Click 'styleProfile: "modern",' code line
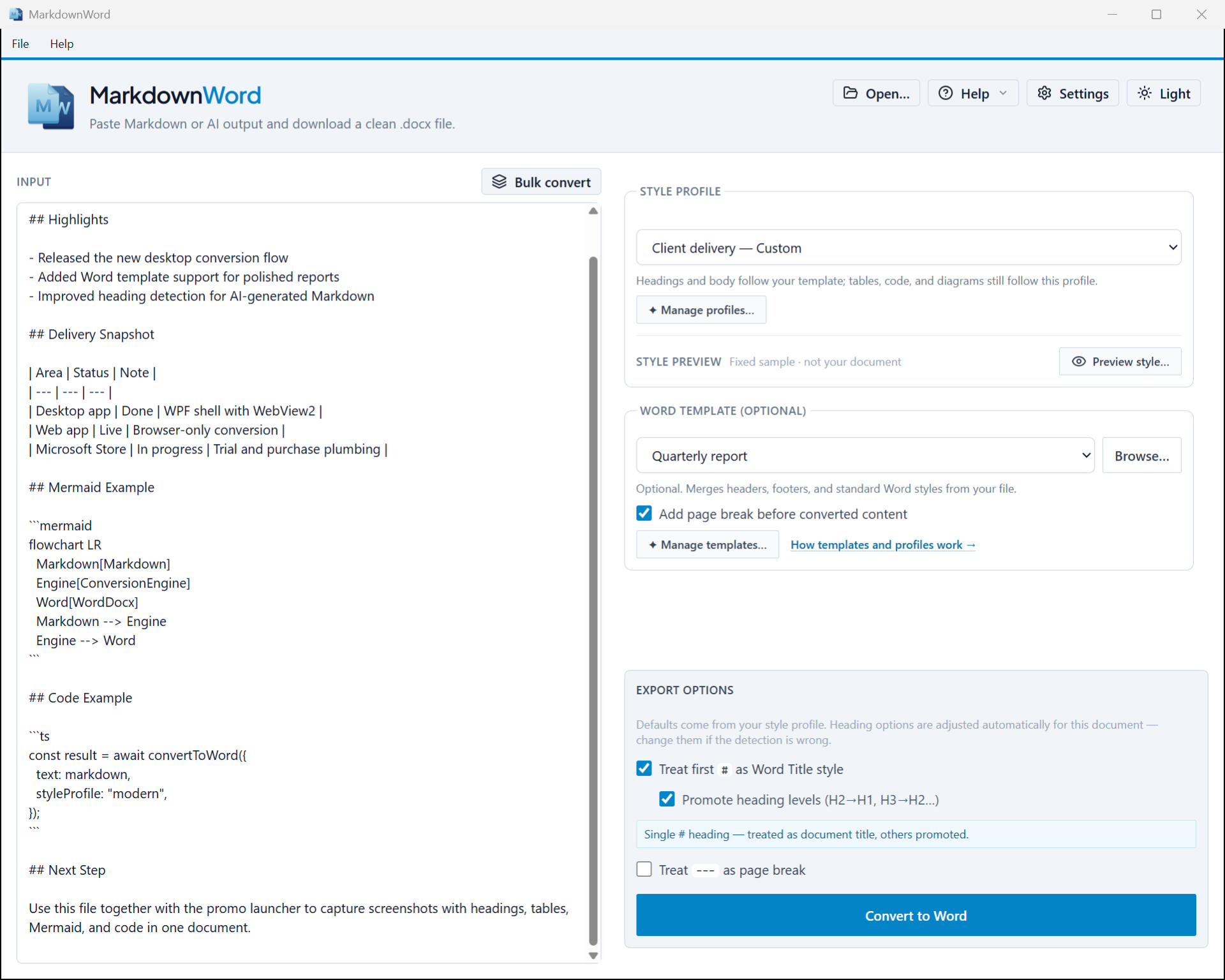Screen dimensions: 1225x980 (x=101, y=794)
